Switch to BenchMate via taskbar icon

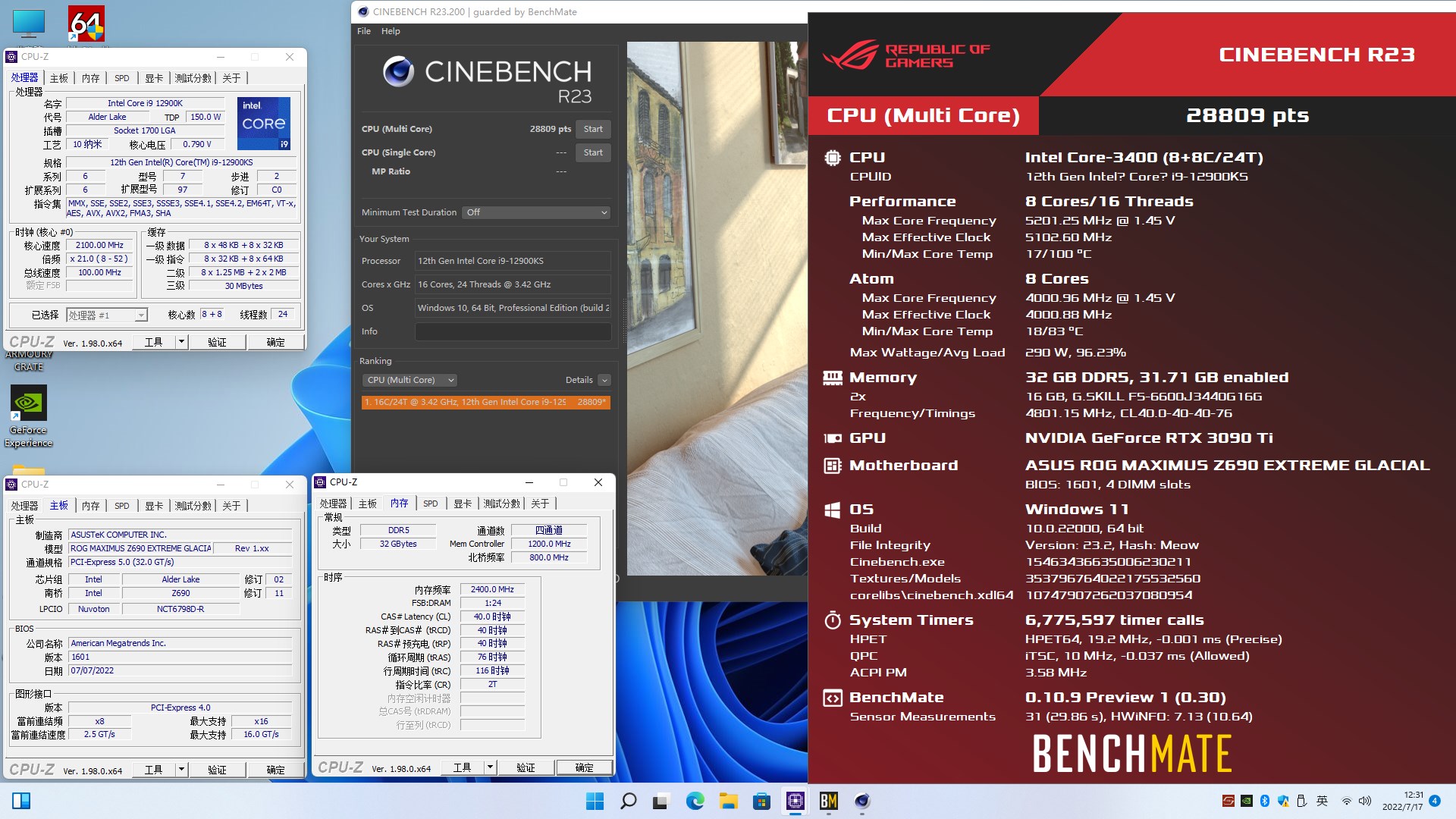[828, 801]
